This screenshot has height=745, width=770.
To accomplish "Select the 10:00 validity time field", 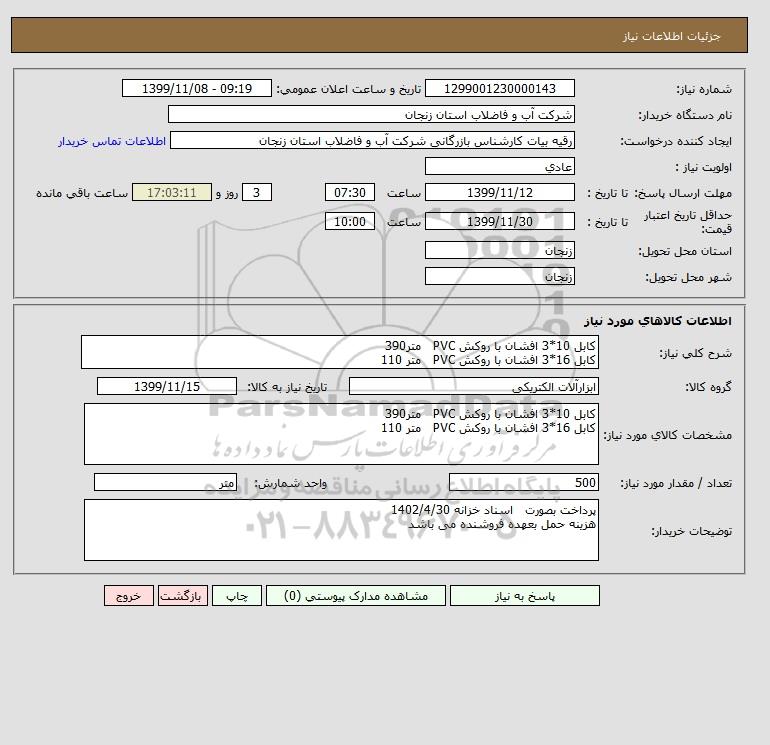I will [350, 221].
